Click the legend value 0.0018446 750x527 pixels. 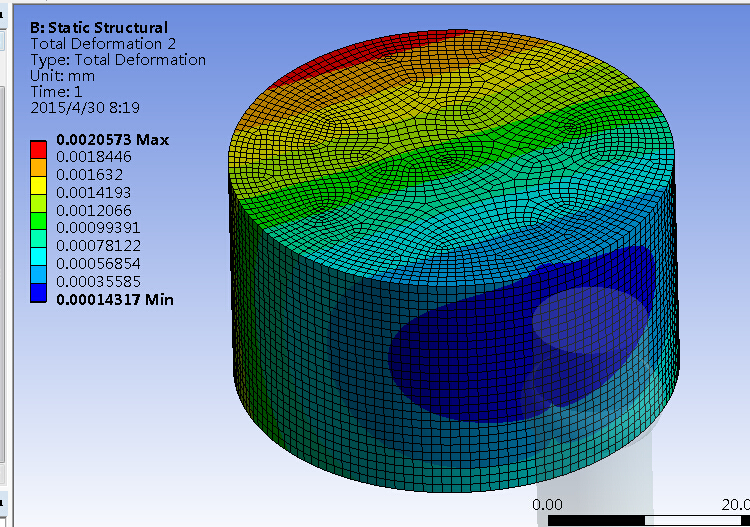click(94, 157)
